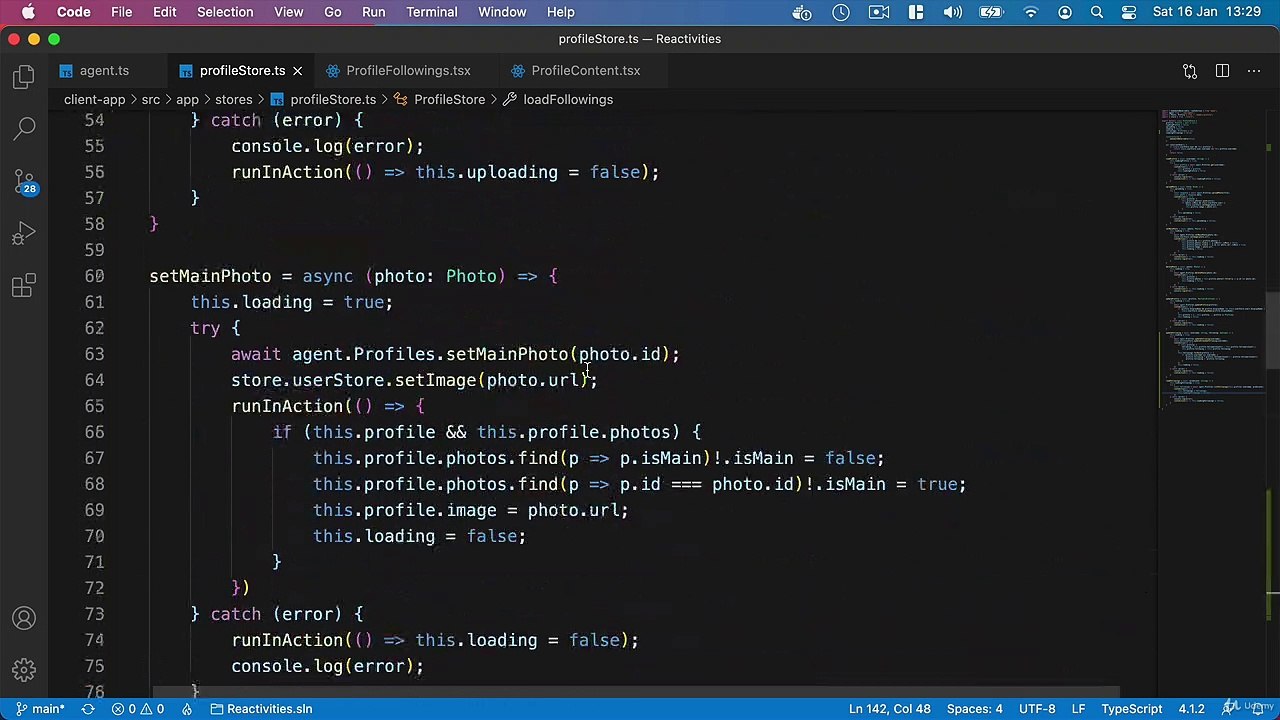Click line number 73 in the gutter
The height and width of the screenshot is (720, 1280).
click(x=94, y=614)
